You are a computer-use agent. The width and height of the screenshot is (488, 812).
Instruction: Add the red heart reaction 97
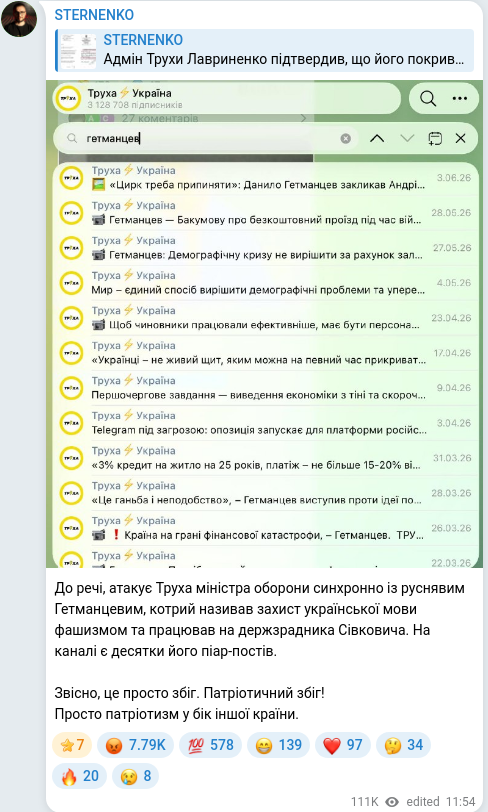click(342, 745)
